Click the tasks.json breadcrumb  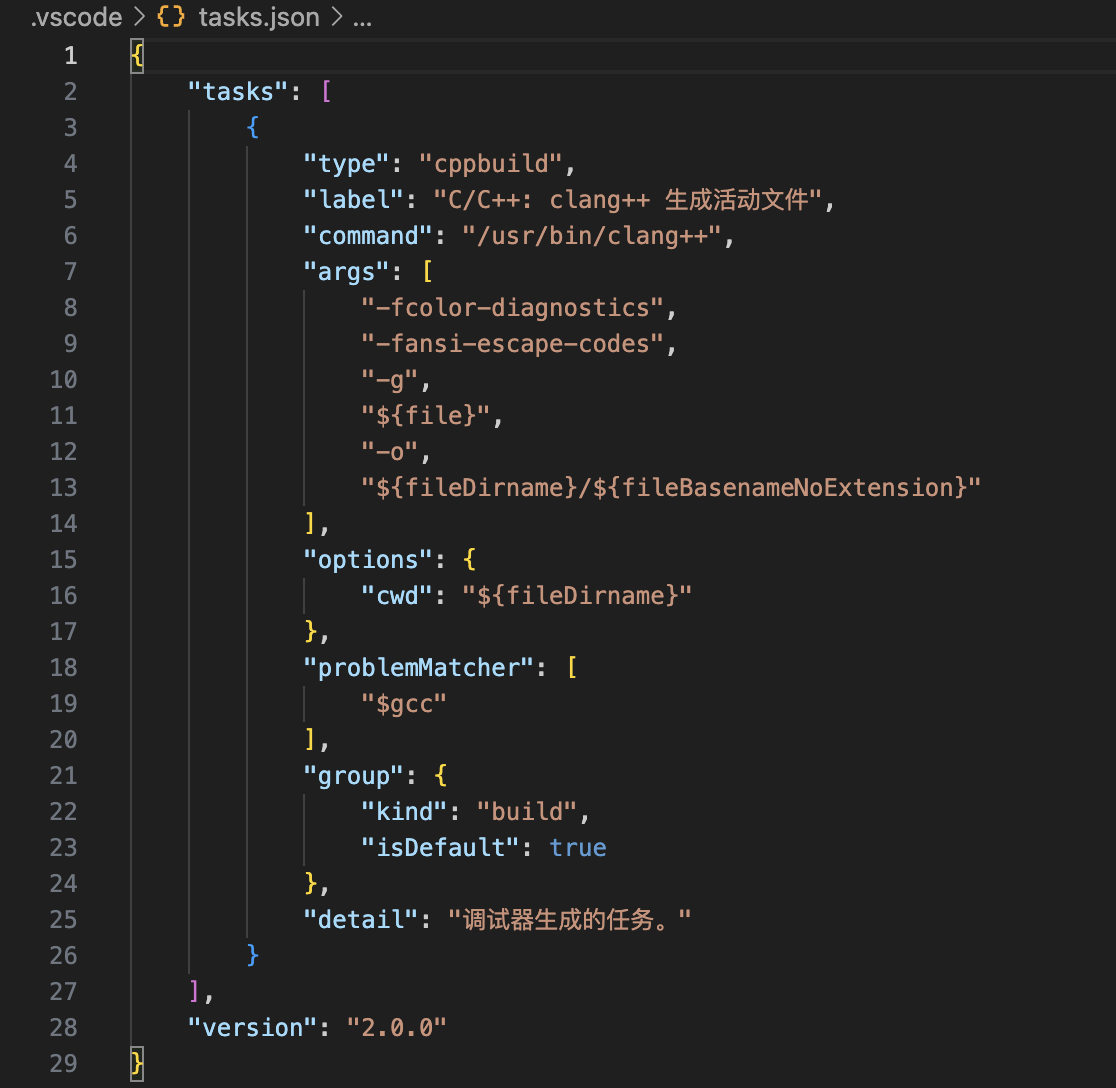tap(259, 17)
